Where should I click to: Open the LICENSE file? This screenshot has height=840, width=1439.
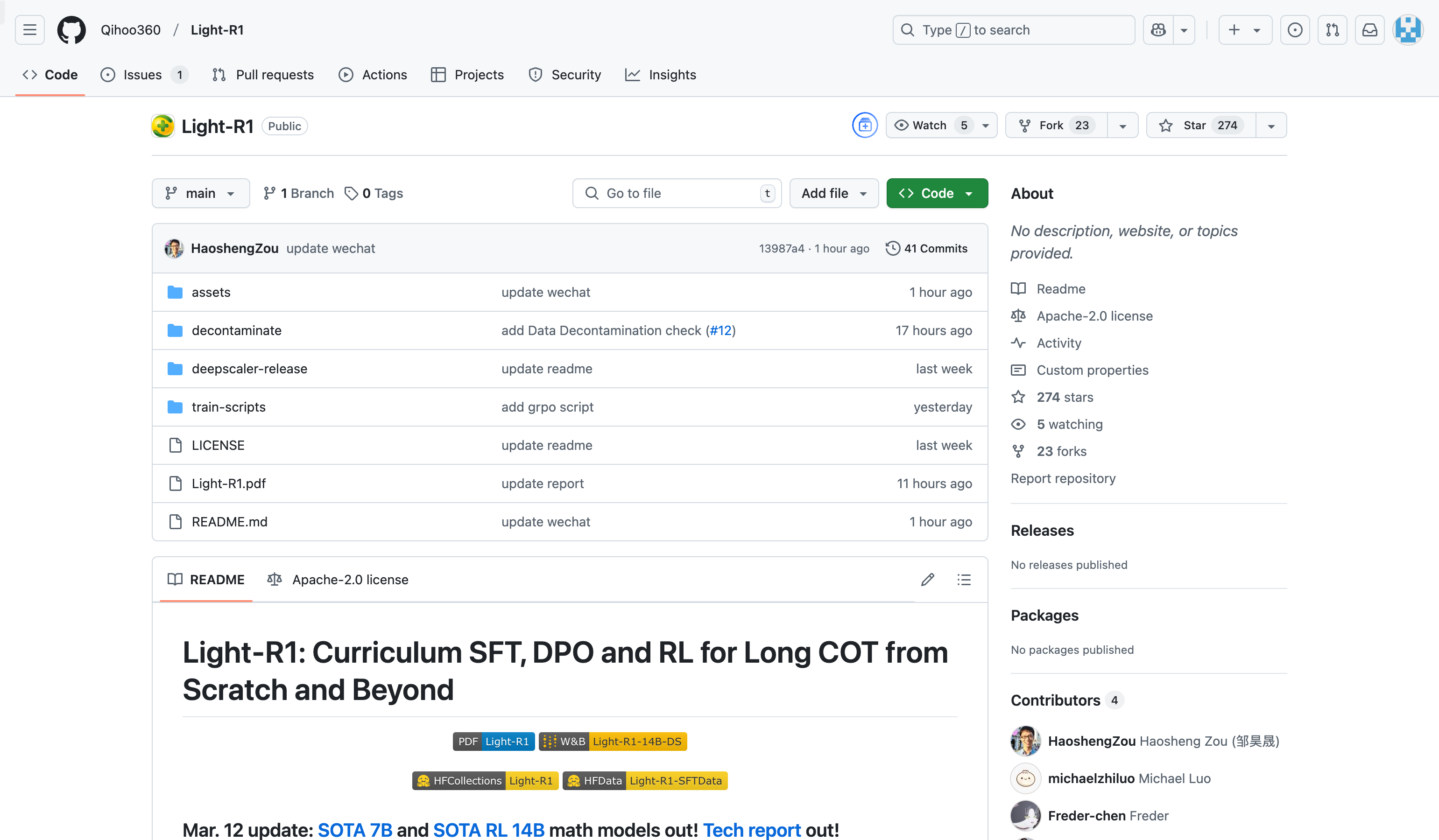218,445
